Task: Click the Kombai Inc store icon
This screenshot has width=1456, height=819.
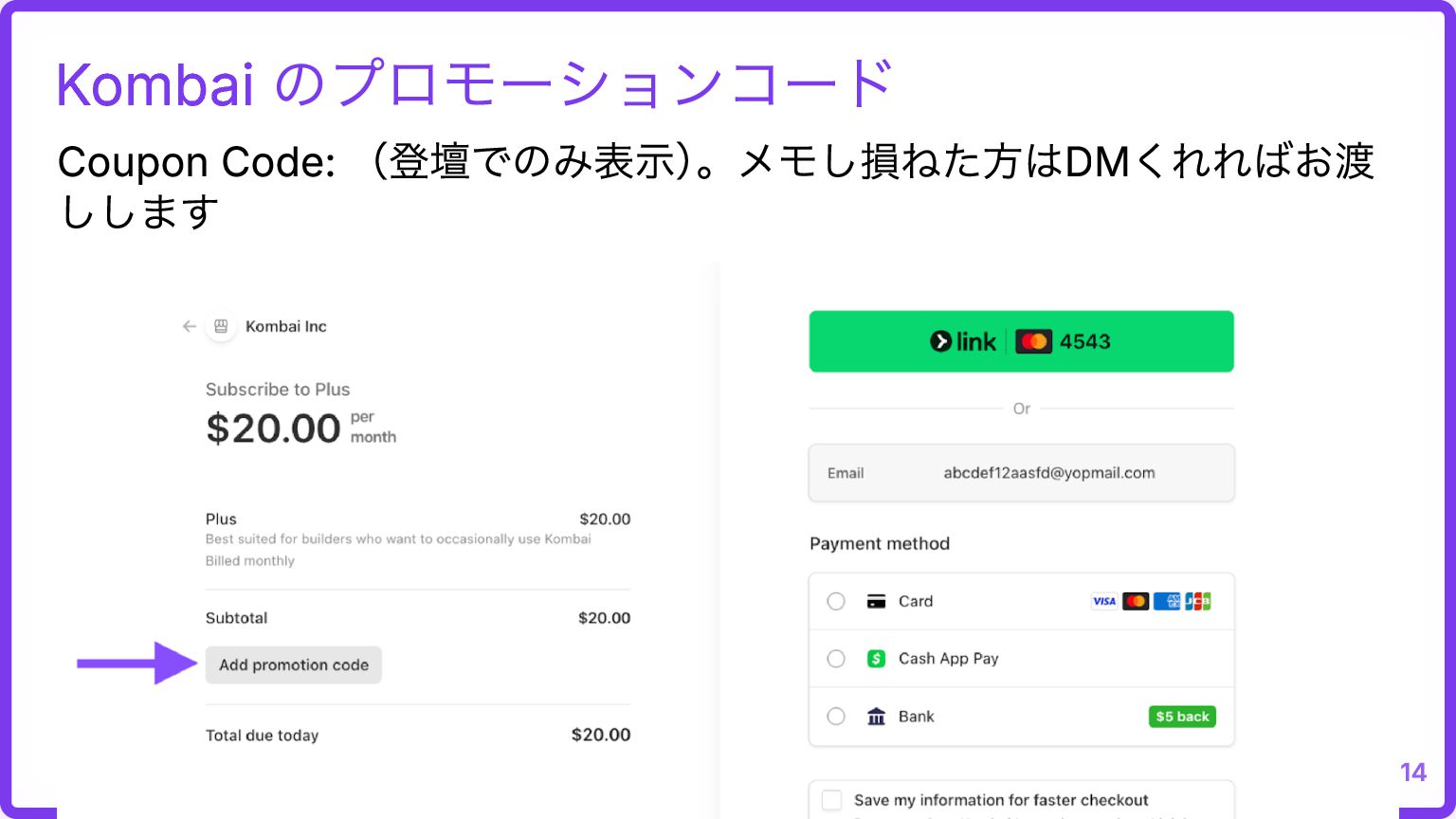Action: click(x=221, y=326)
